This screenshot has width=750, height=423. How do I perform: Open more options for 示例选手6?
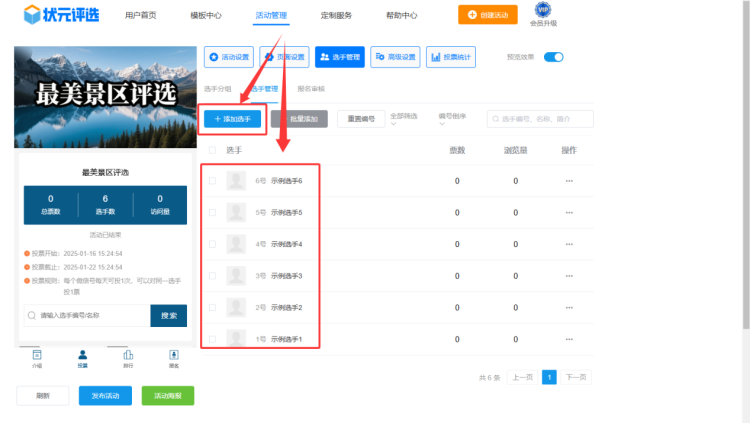pyautogui.click(x=569, y=181)
